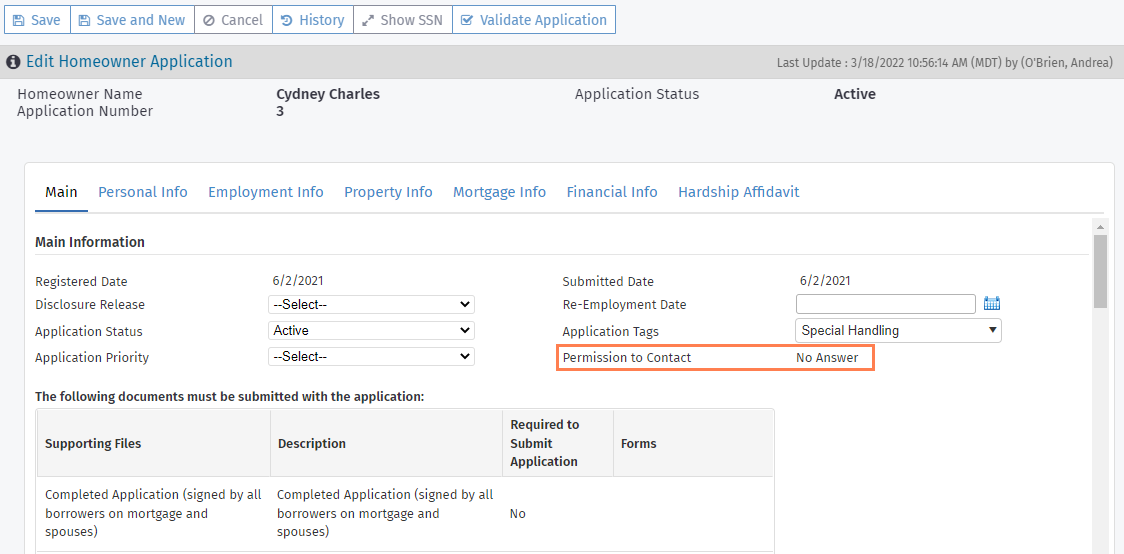
Task: Select the Hardship Affidavit tab
Action: 738,192
